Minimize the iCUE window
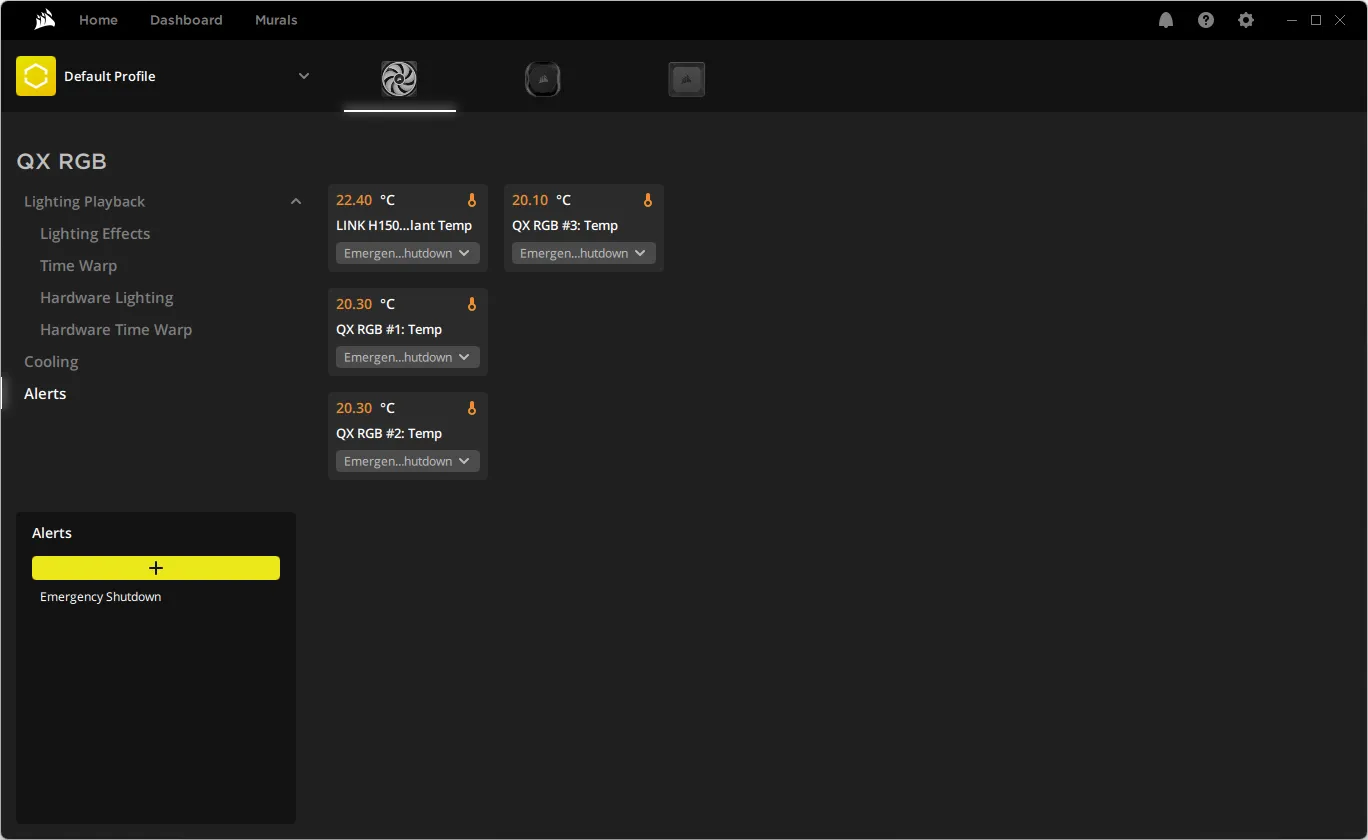The image size is (1368, 840). [1293, 20]
